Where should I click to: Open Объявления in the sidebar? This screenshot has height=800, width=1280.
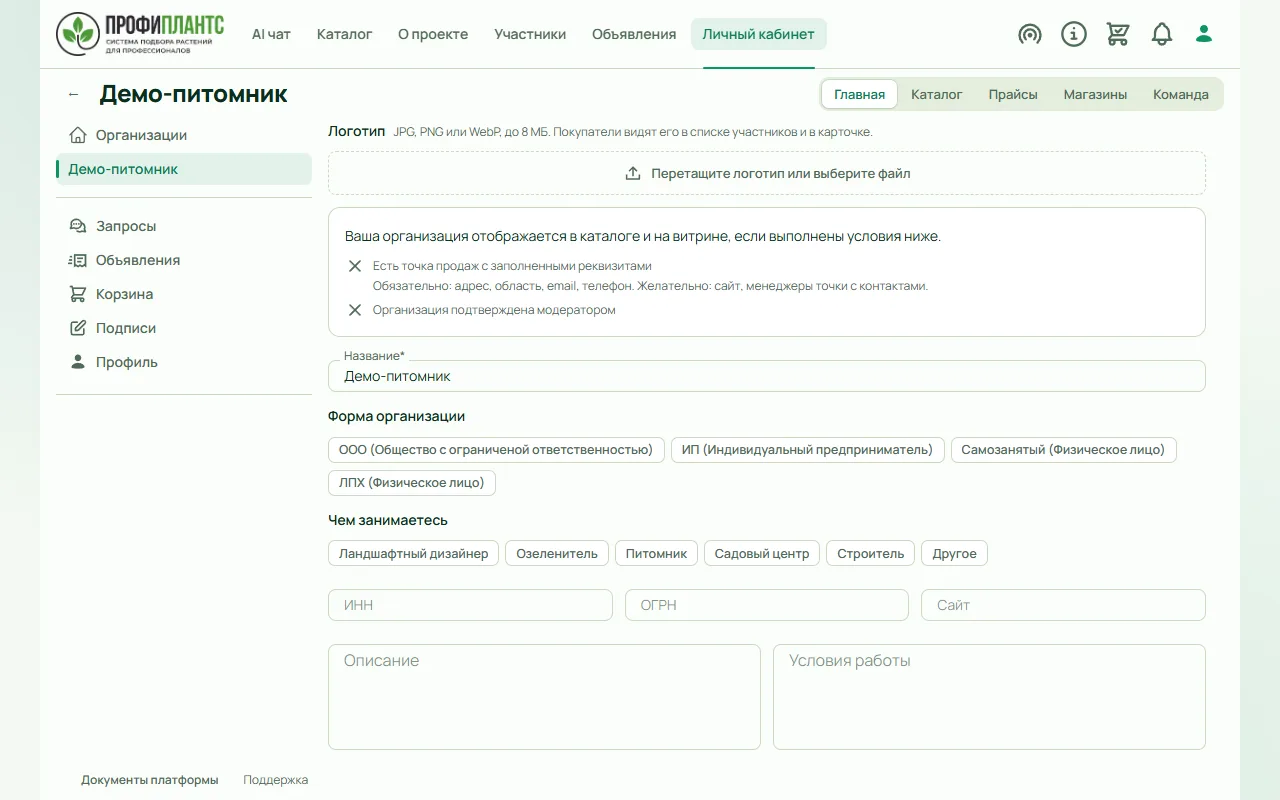tap(184, 260)
